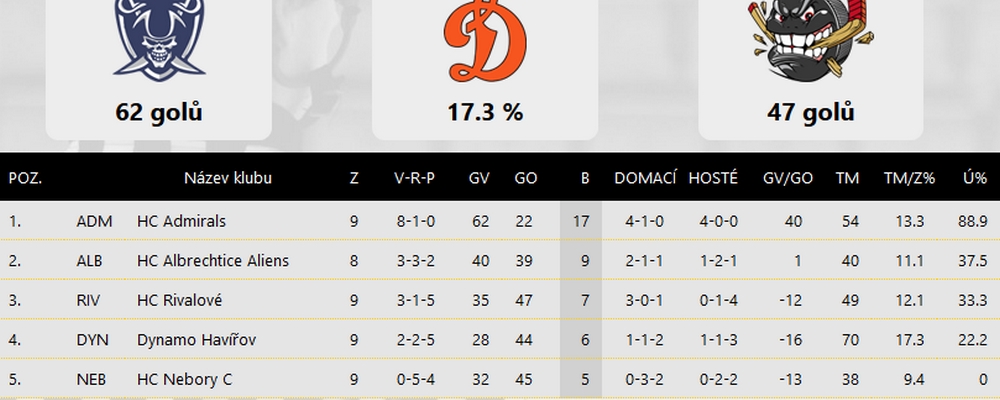Sort by DOMACÍ column header
The width and height of the screenshot is (1000, 400).
pos(645,178)
